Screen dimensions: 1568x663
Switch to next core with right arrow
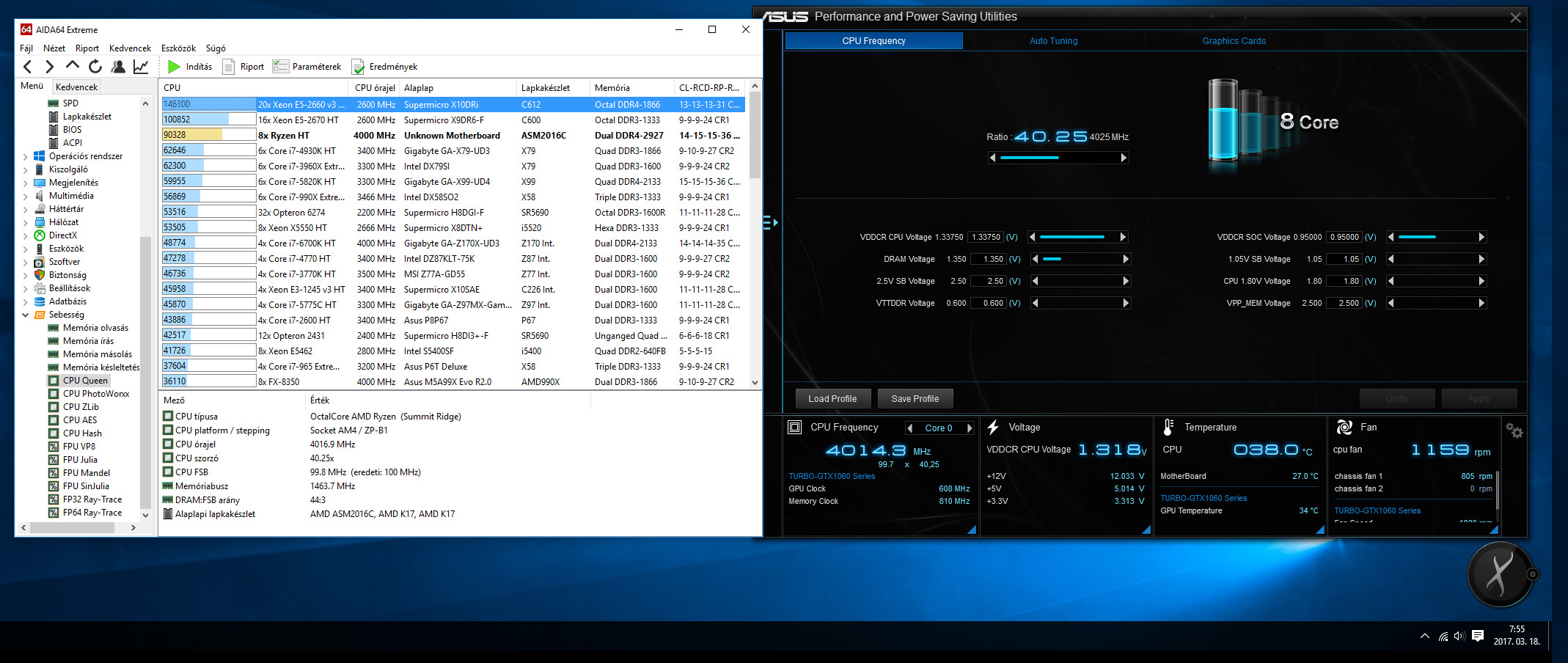pos(970,428)
